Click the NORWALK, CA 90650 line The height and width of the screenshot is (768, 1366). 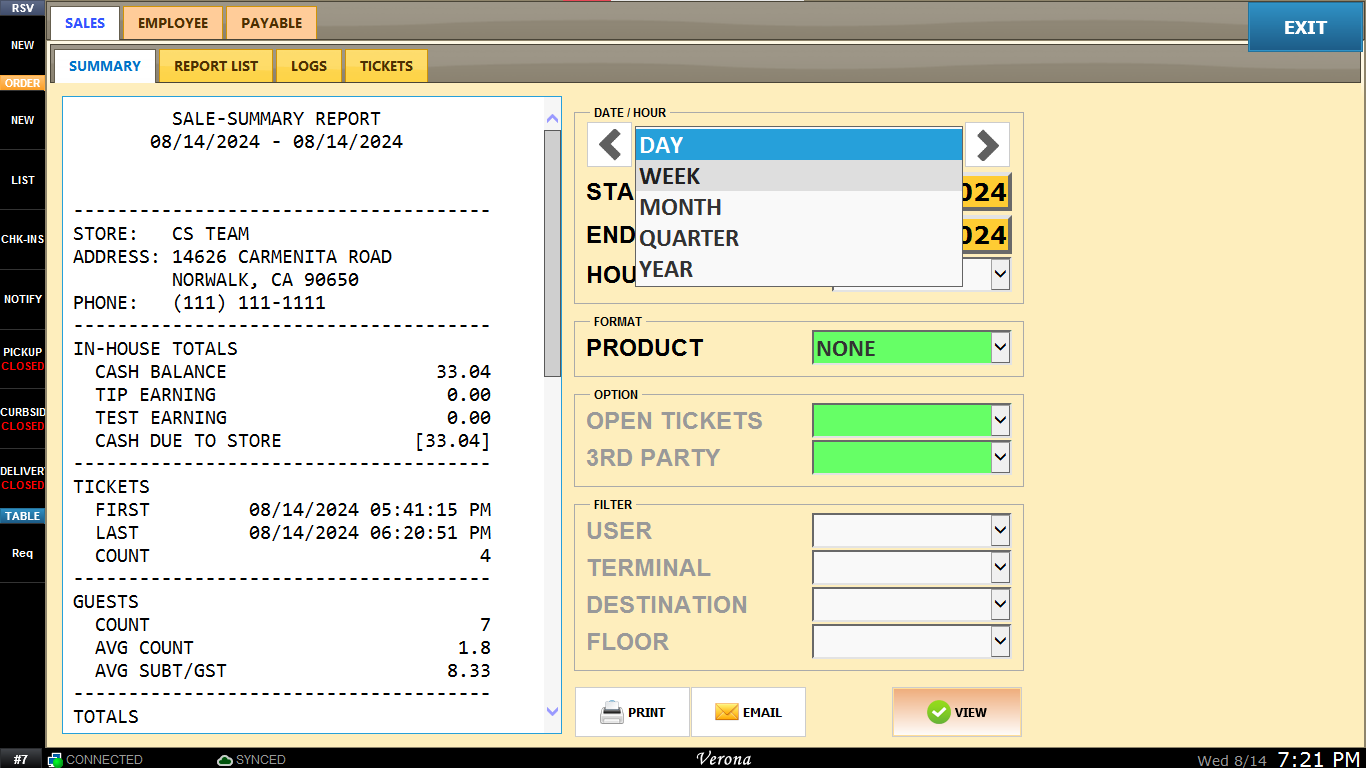[265, 280]
